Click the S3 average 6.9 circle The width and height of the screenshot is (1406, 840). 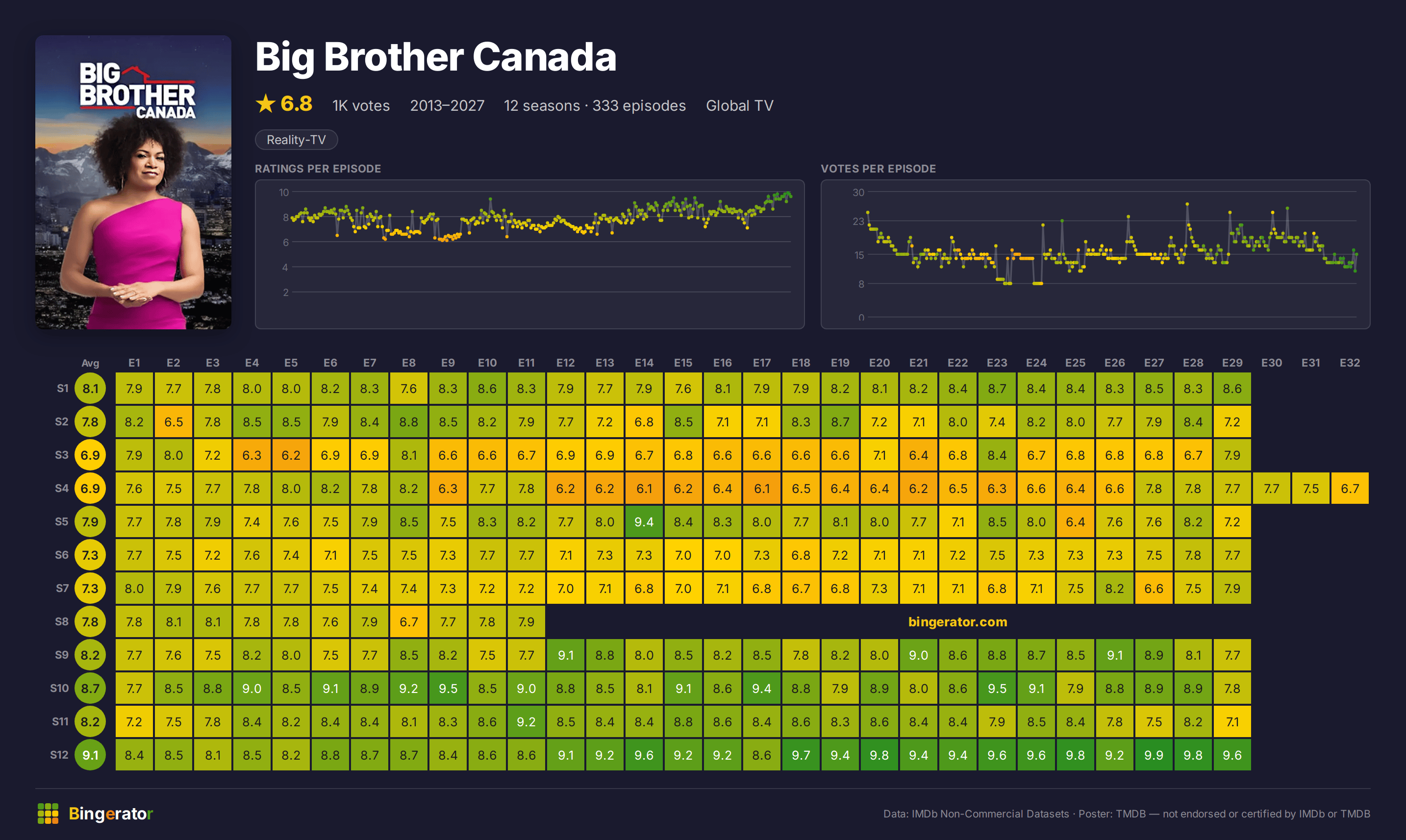90,455
